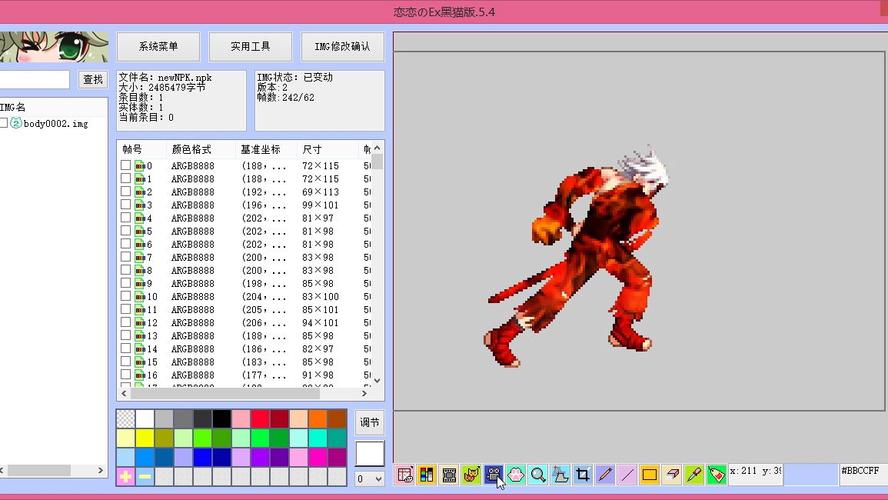The image size is (888, 500).
Task: Click the video camera animation icon
Action: click(493, 475)
